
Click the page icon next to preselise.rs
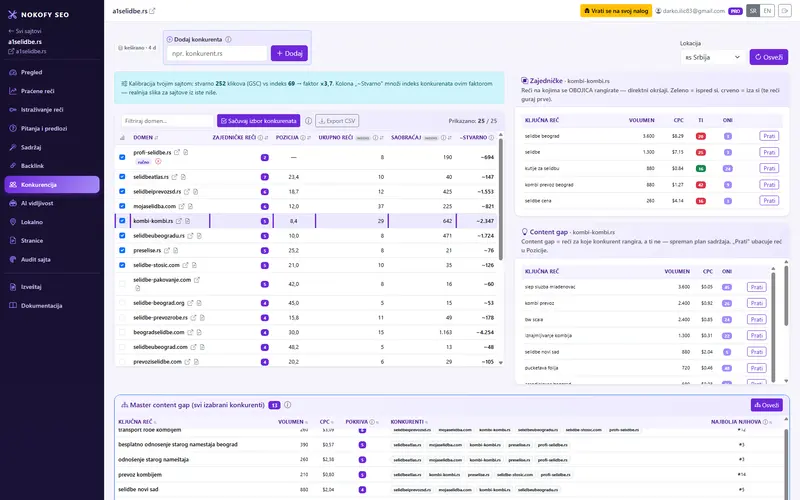coord(176,251)
